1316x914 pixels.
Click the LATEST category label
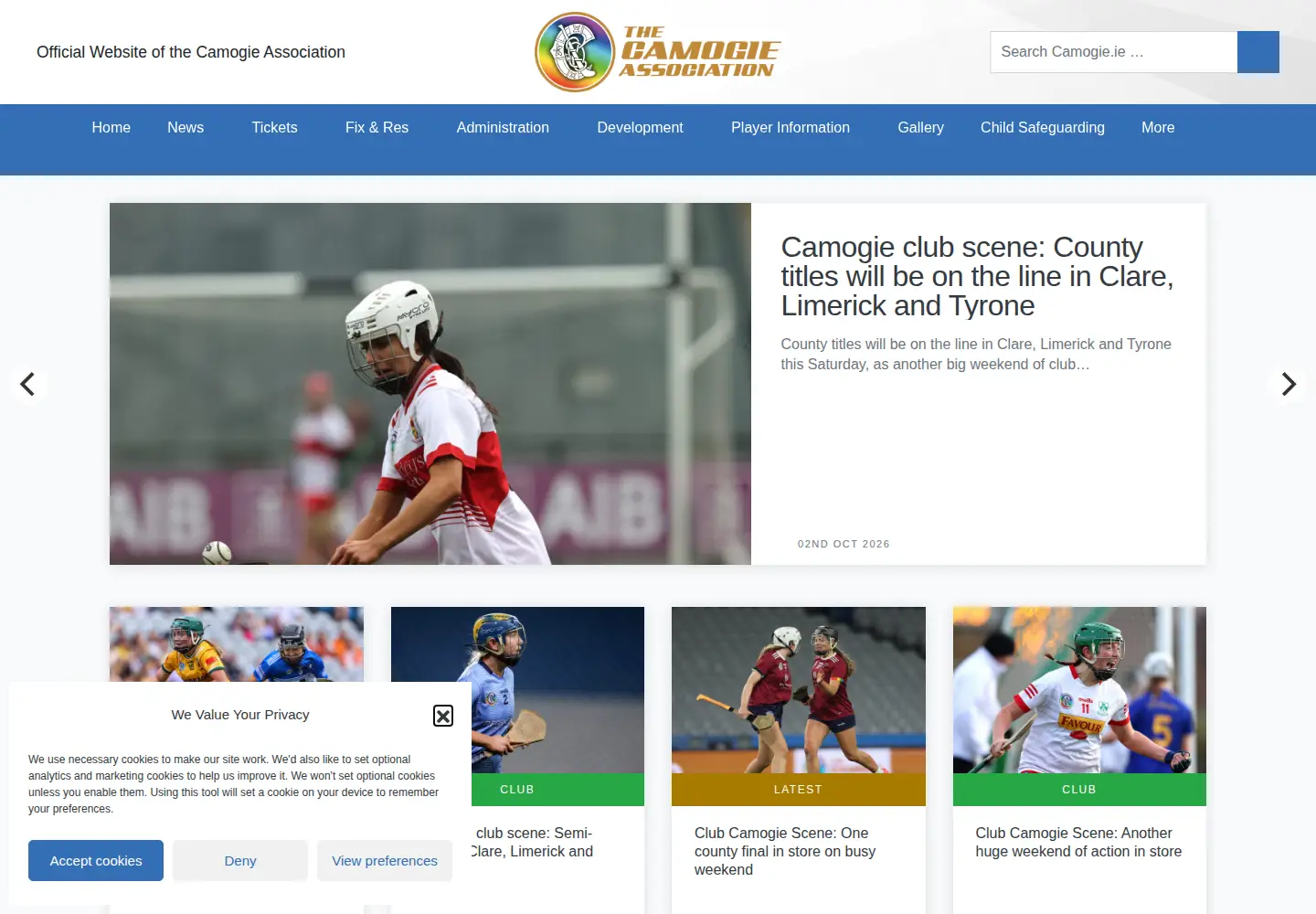tap(798, 790)
